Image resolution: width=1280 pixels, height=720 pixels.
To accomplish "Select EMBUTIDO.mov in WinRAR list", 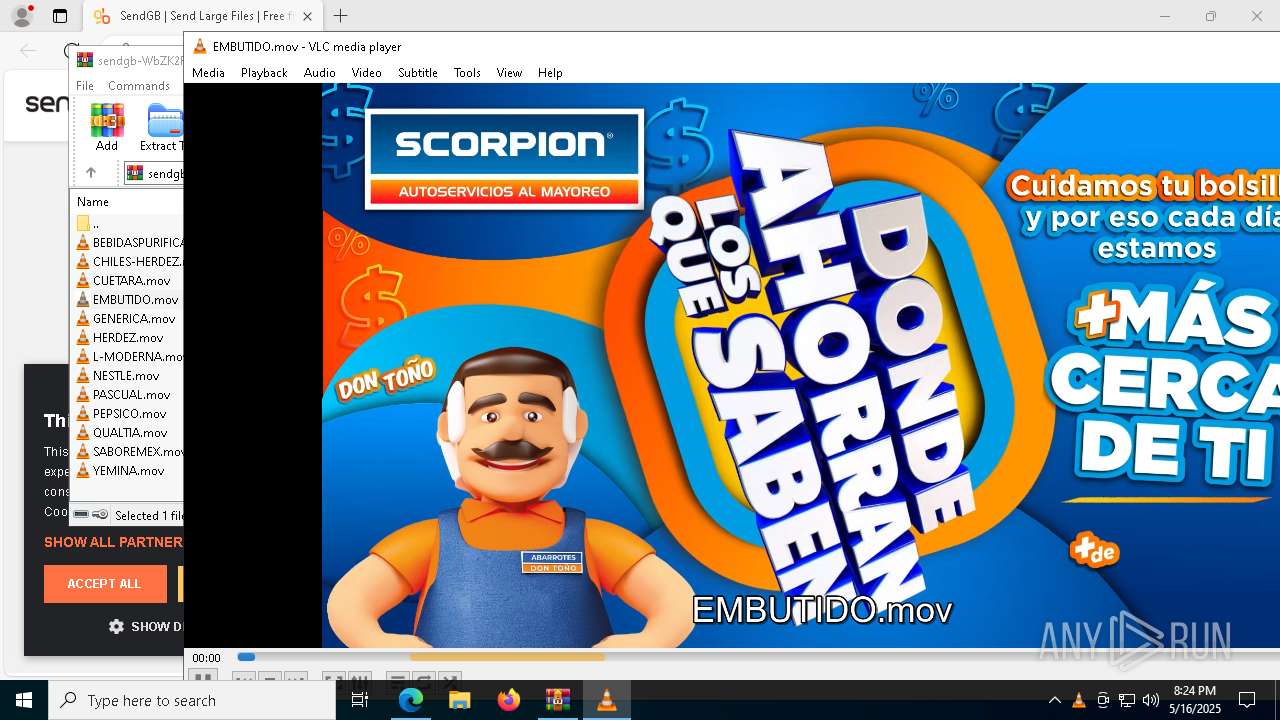I will click(130, 299).
